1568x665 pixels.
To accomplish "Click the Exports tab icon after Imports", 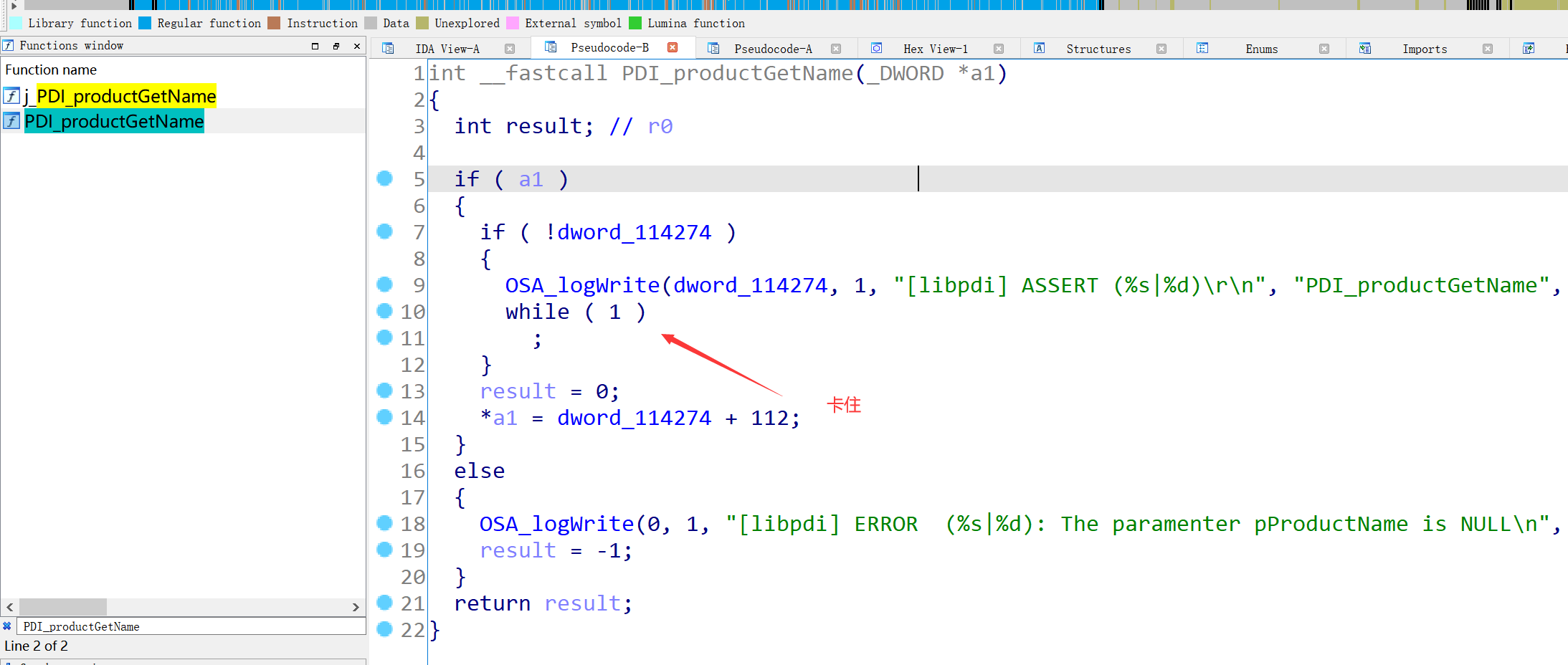I will [x=1529, y=48].
